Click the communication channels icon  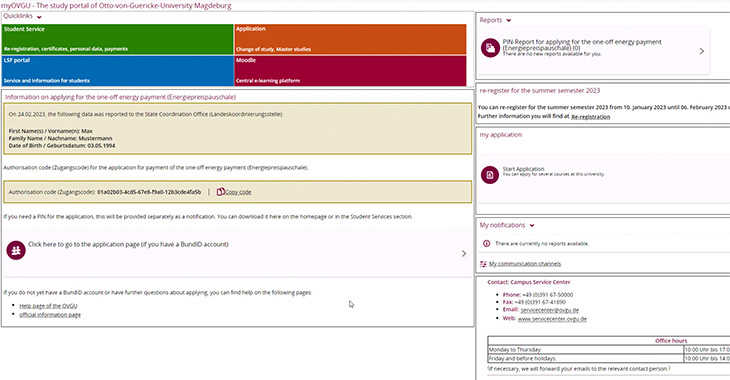click(483, 264)
